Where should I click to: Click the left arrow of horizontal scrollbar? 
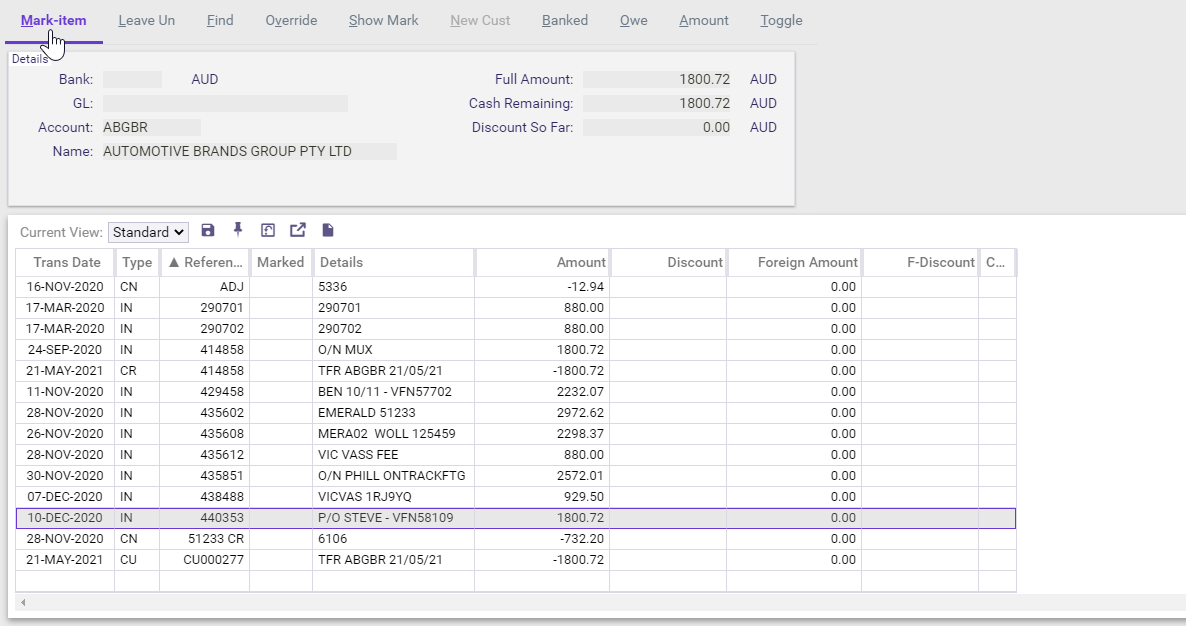click(x=23, y=603)
